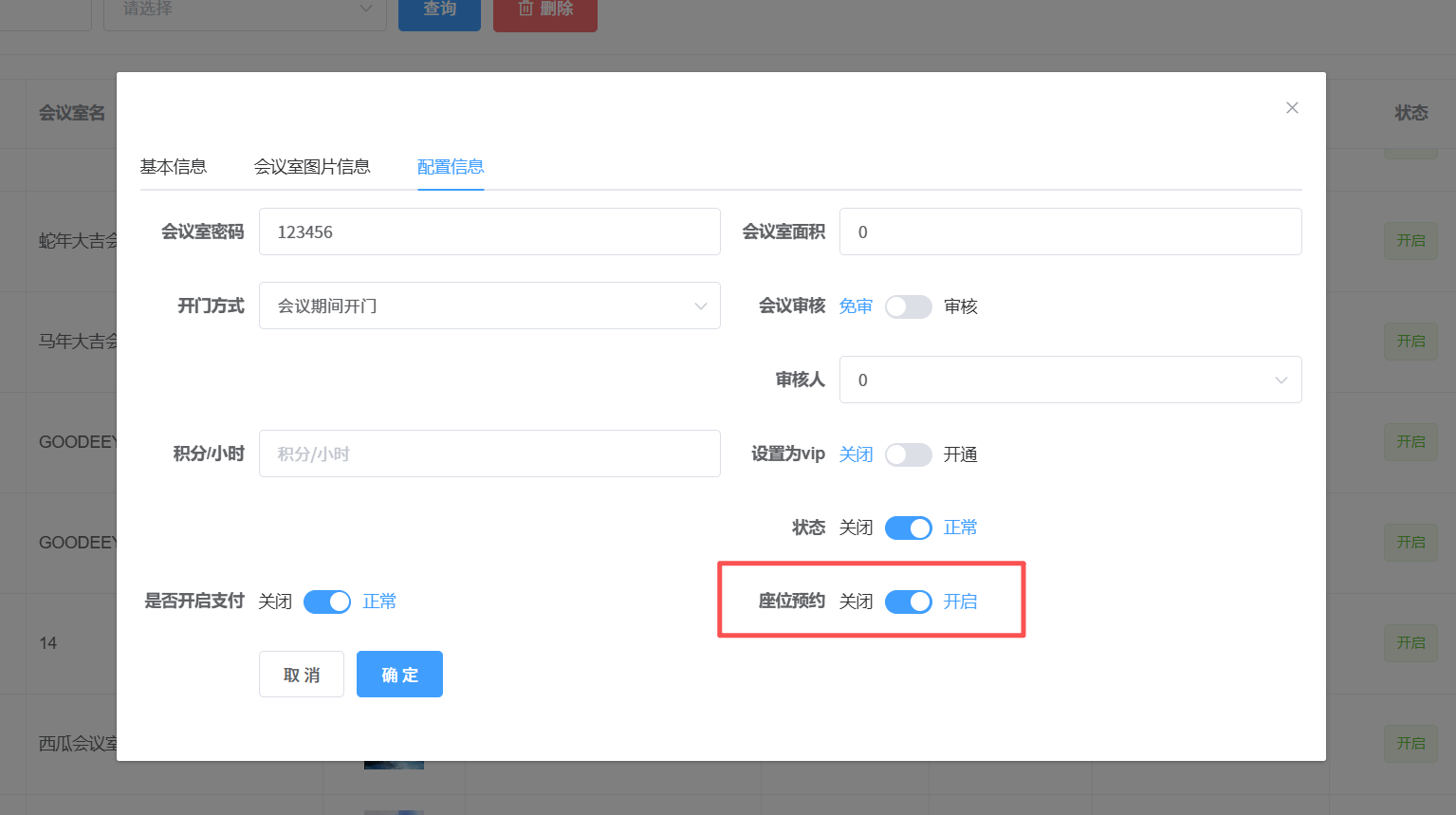The height and width of the screenshot is (815, 1456).
Task: Click the 状态 column header in background table
Action: (1411, 113)
